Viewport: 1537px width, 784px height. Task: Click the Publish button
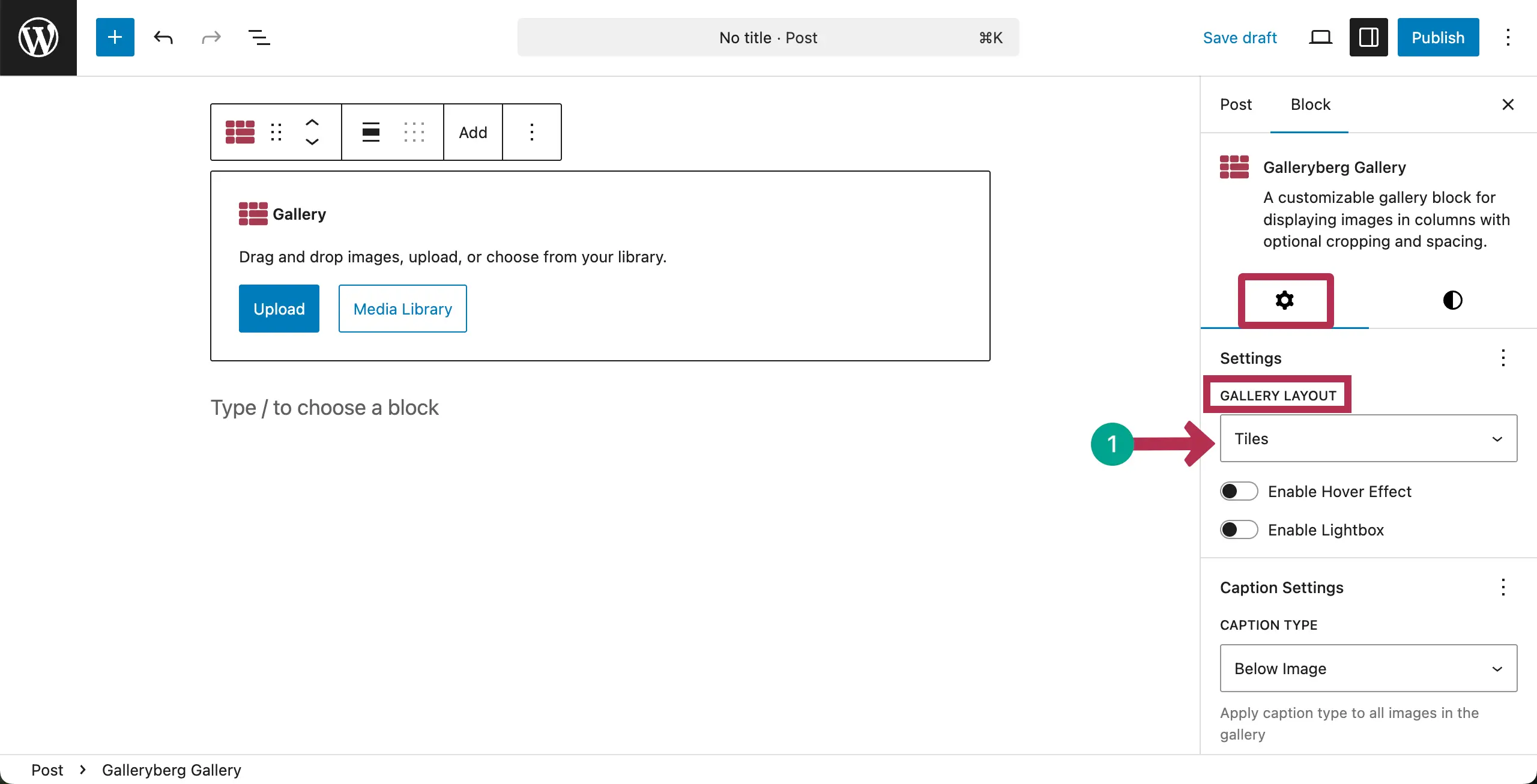[1438, 37]
